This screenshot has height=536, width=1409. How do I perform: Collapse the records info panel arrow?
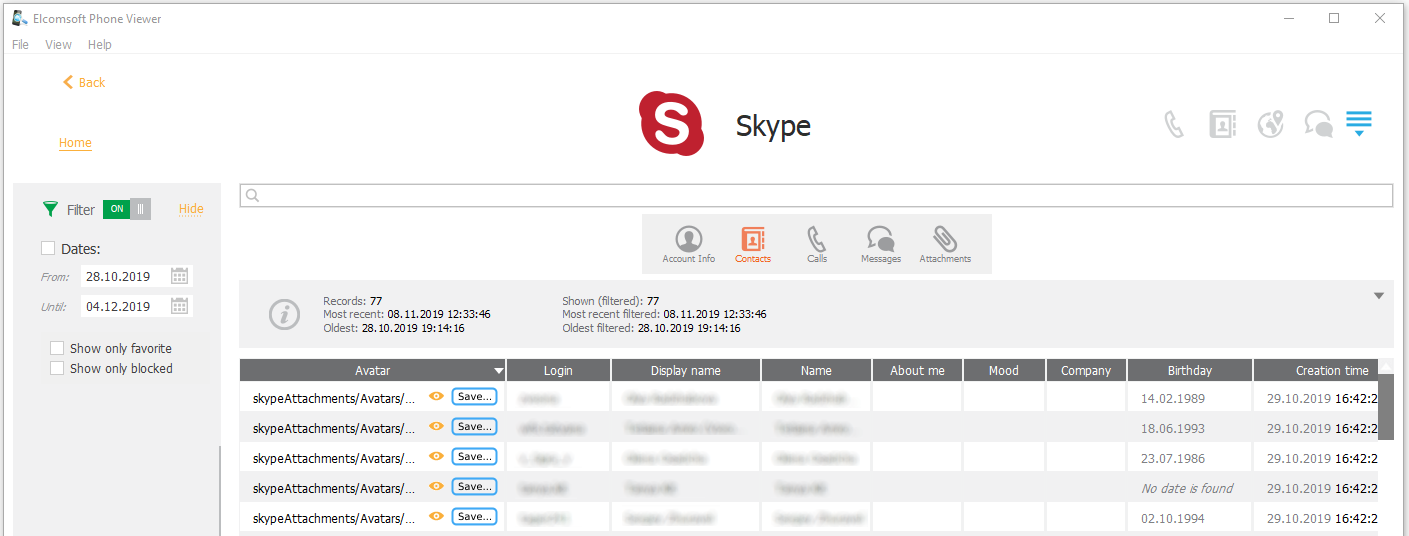point(1379,296)
